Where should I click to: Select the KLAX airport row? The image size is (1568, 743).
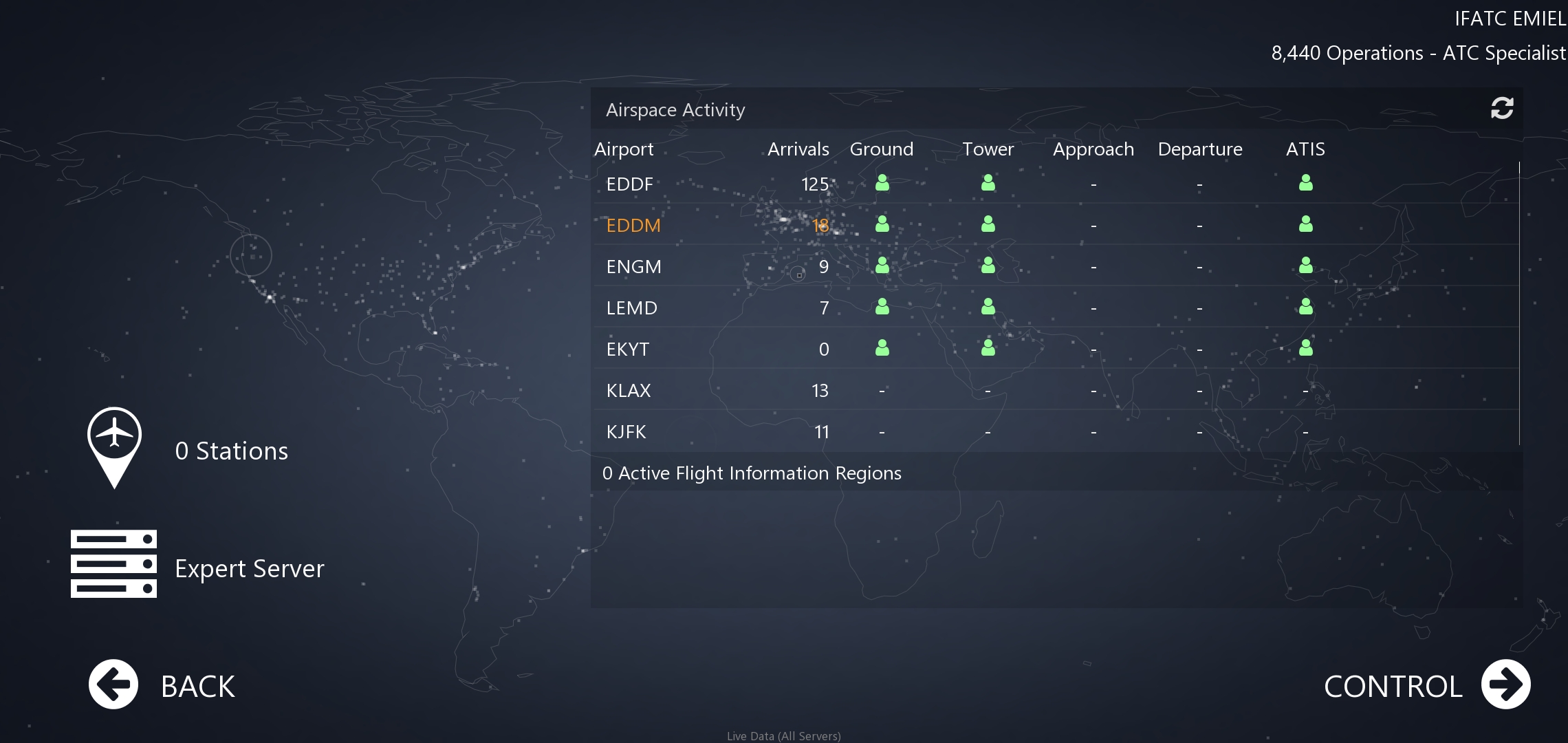coord(629,391)
